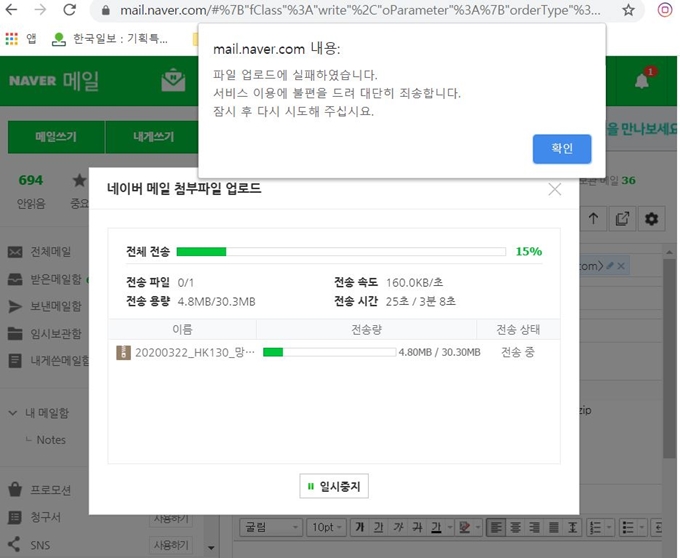Click the NAVER 메일 logo

pos(54,81)
